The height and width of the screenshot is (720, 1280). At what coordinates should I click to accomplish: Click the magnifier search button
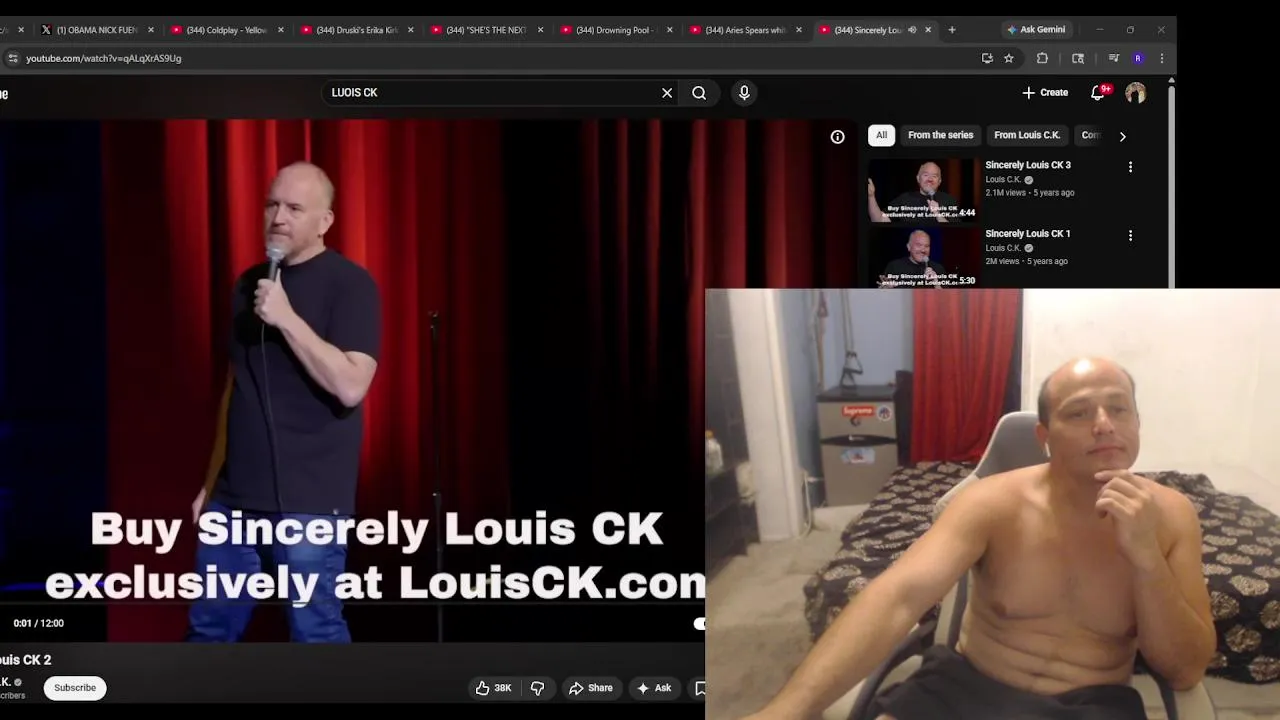point(699,93)
